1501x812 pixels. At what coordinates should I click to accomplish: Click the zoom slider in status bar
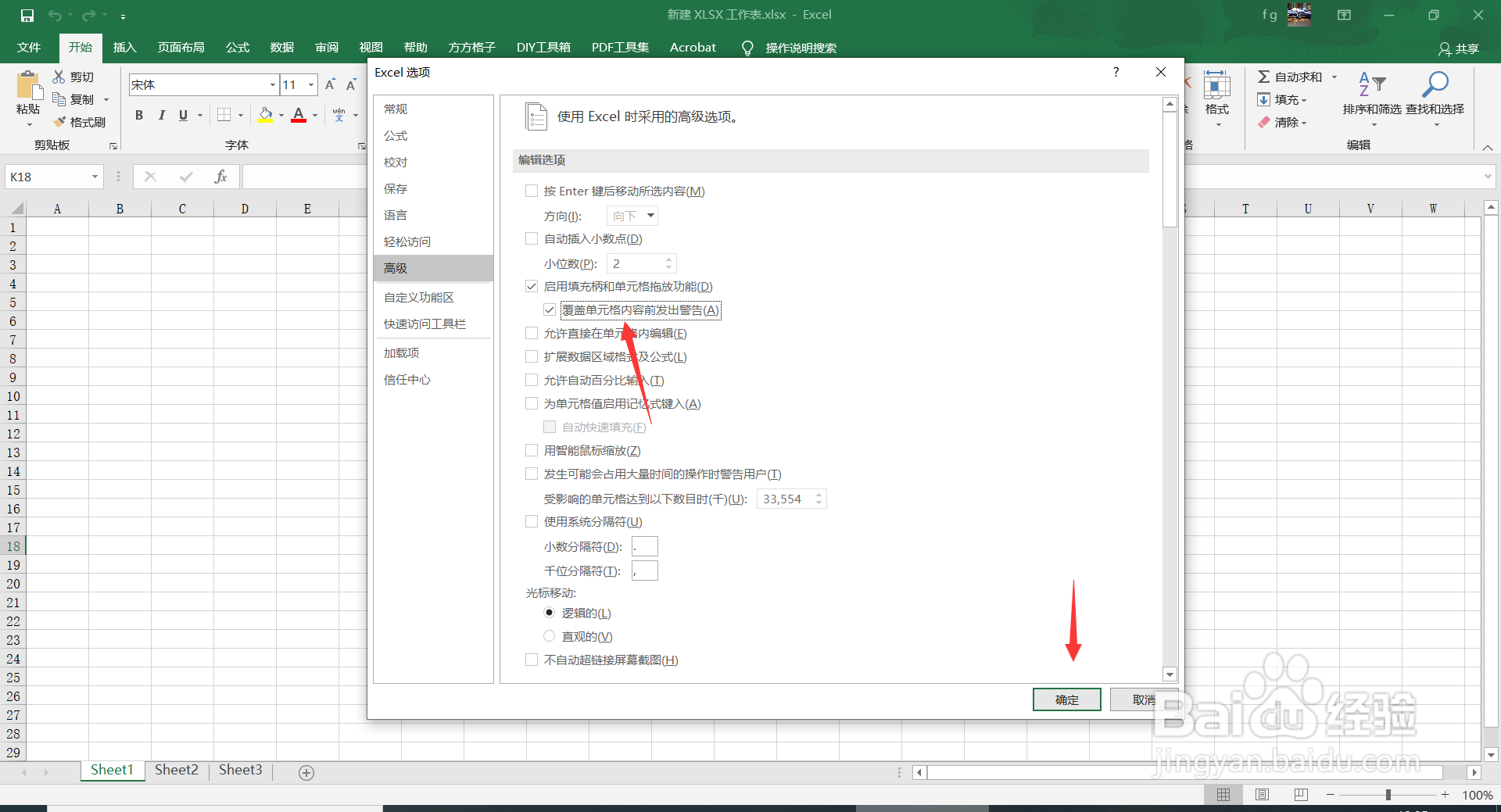point(1388,794)
